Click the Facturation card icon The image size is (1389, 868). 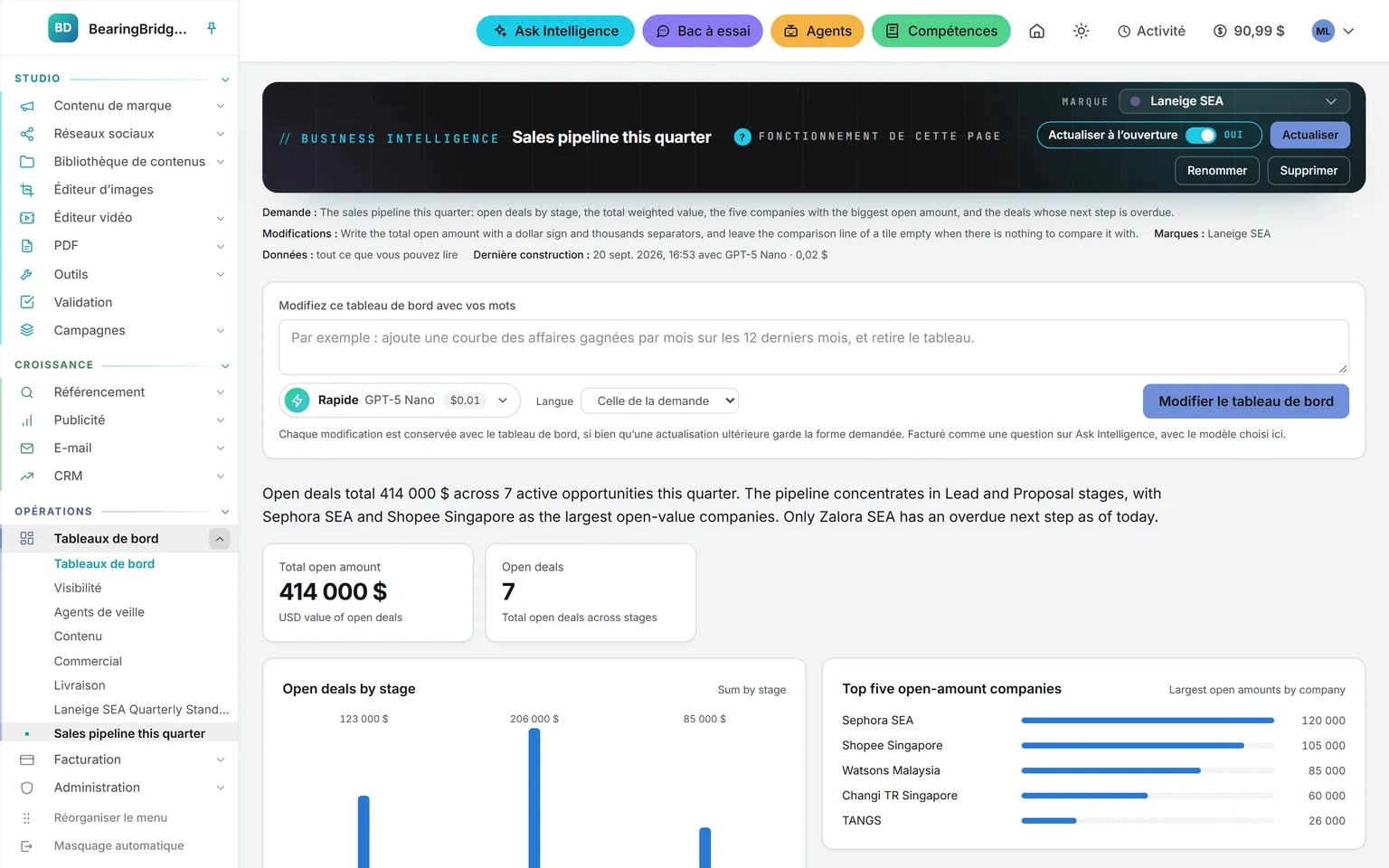27,759
